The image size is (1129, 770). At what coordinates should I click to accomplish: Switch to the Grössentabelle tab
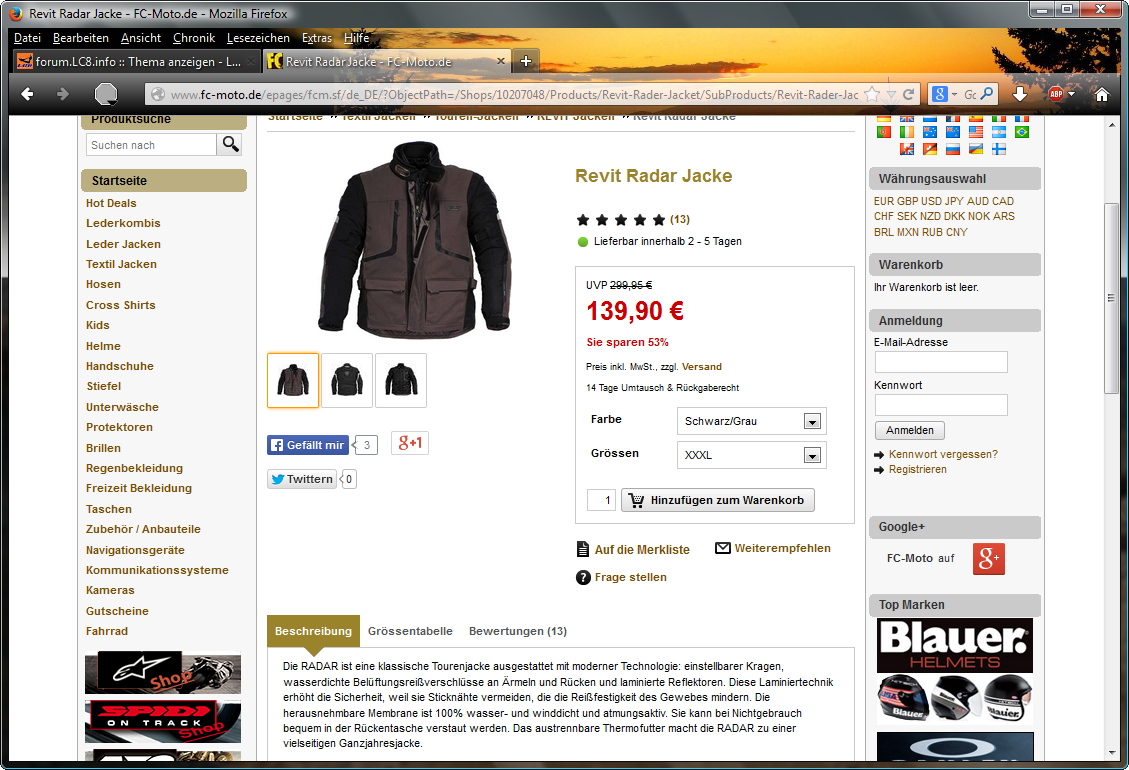click(x=410, y=631)
